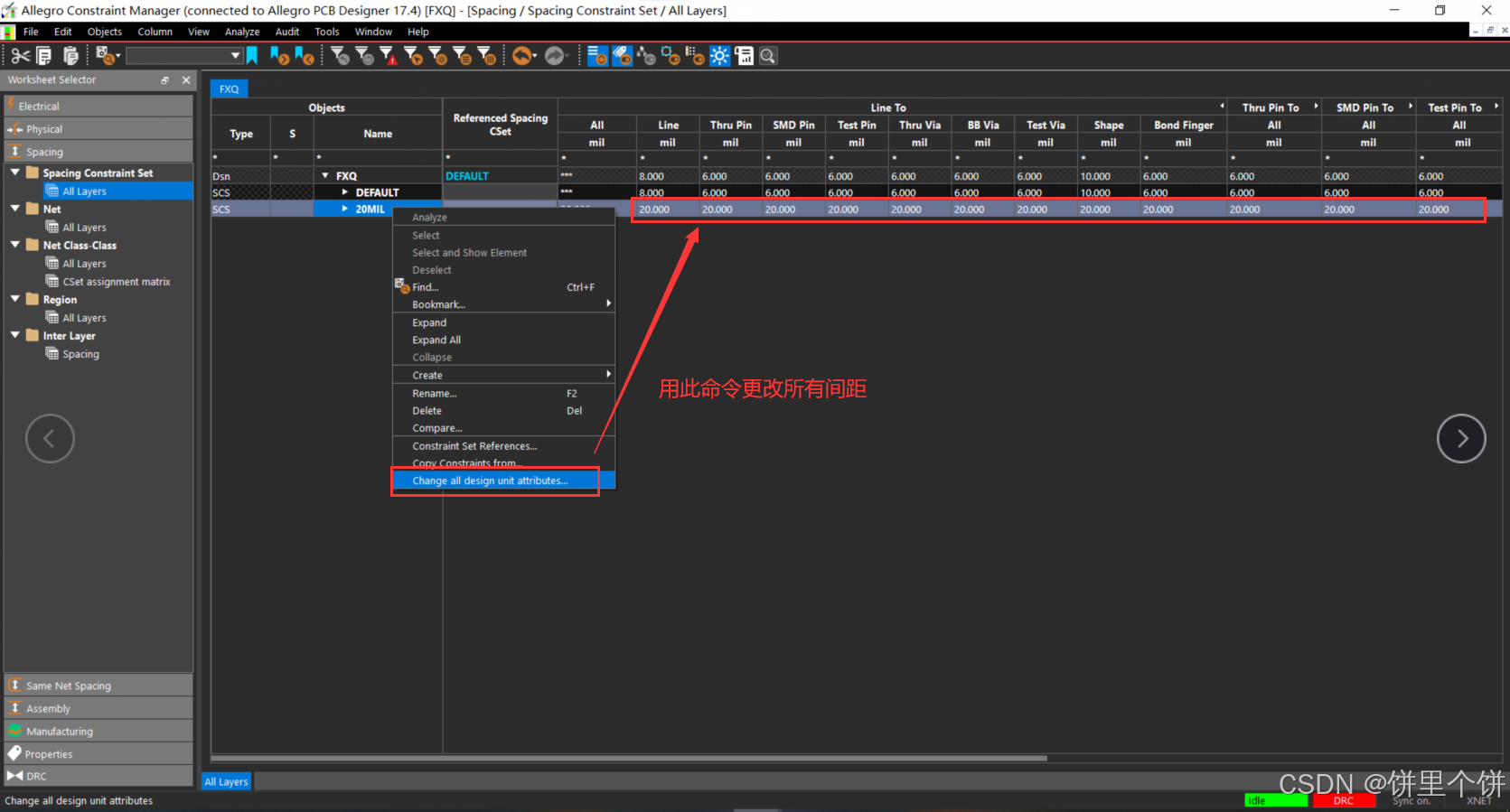Open the Audit menu
Viewport: 1510px width, 812px height.
click(287, 32)
